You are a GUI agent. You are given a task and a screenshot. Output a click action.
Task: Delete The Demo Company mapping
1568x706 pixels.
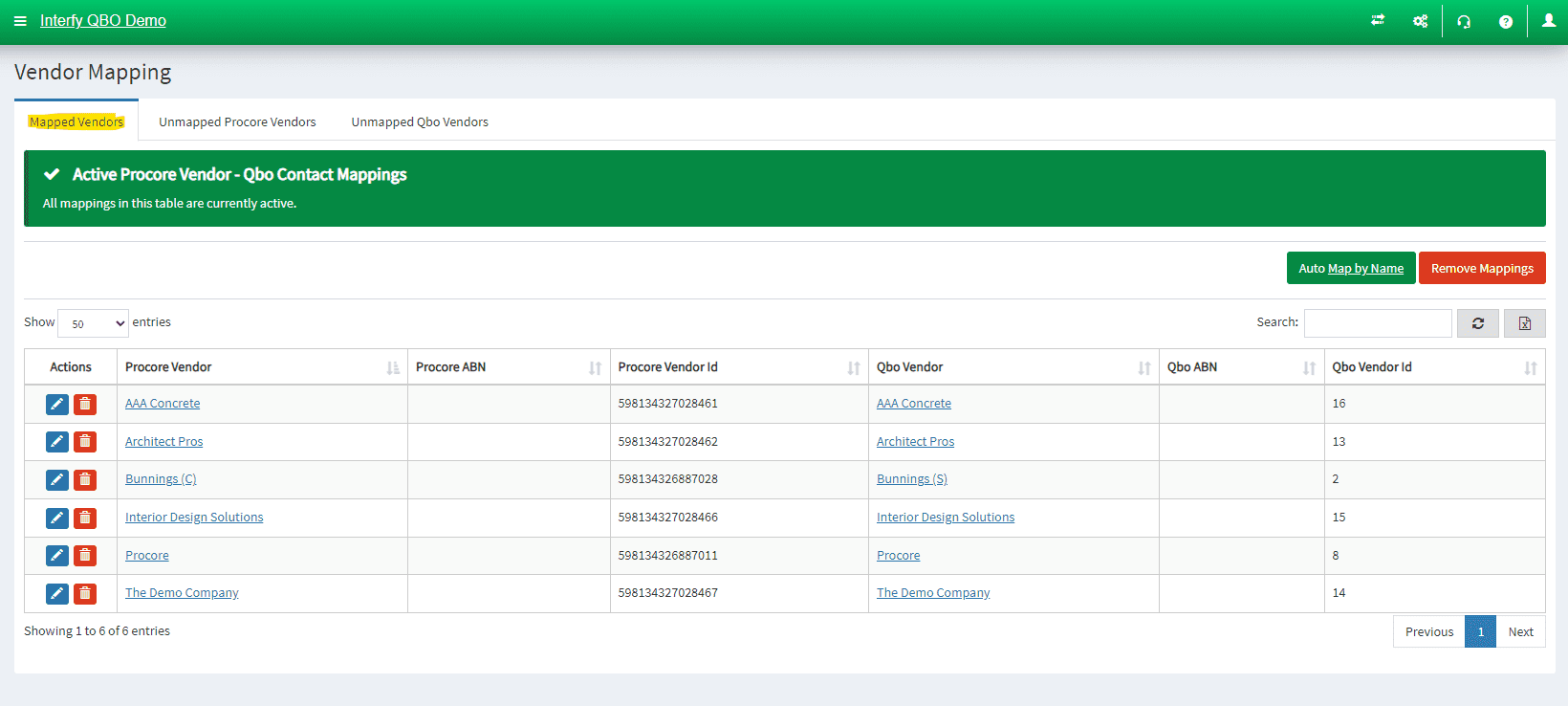(x=85, y=594)
